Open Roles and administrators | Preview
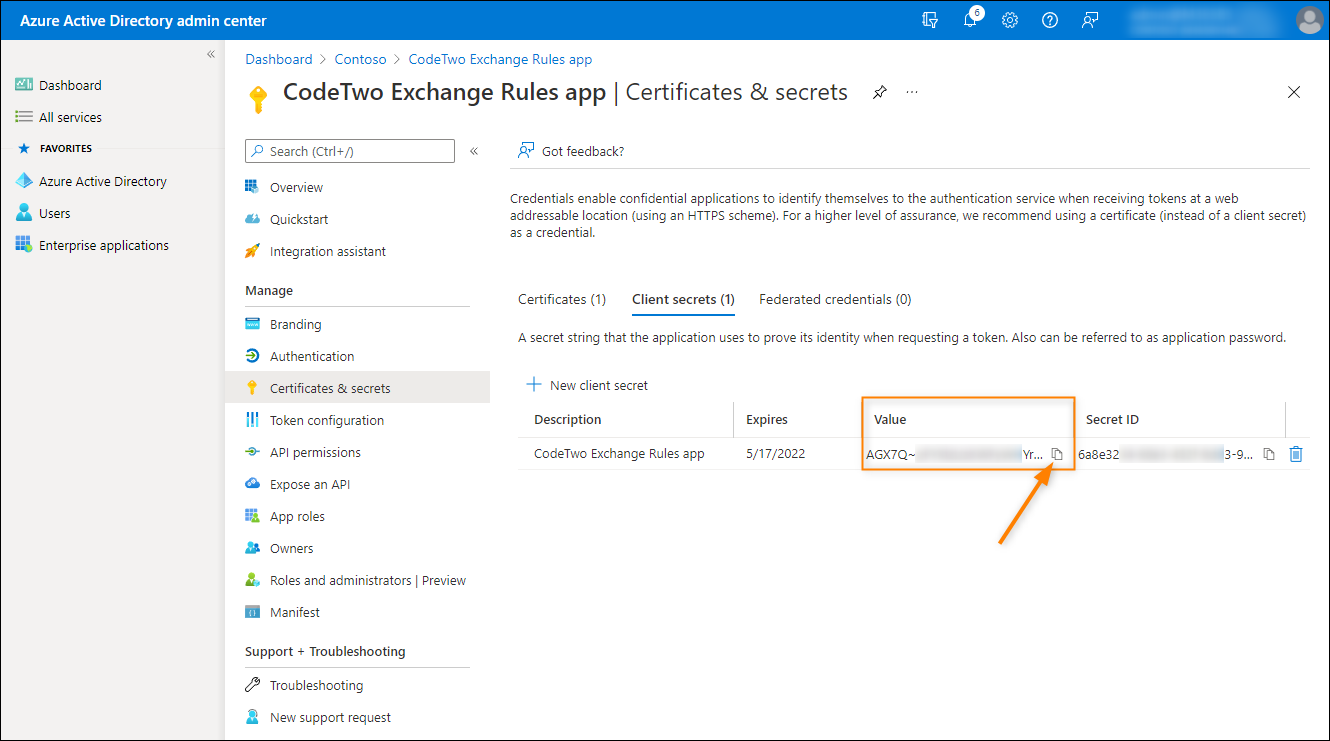 click(357, 580)
